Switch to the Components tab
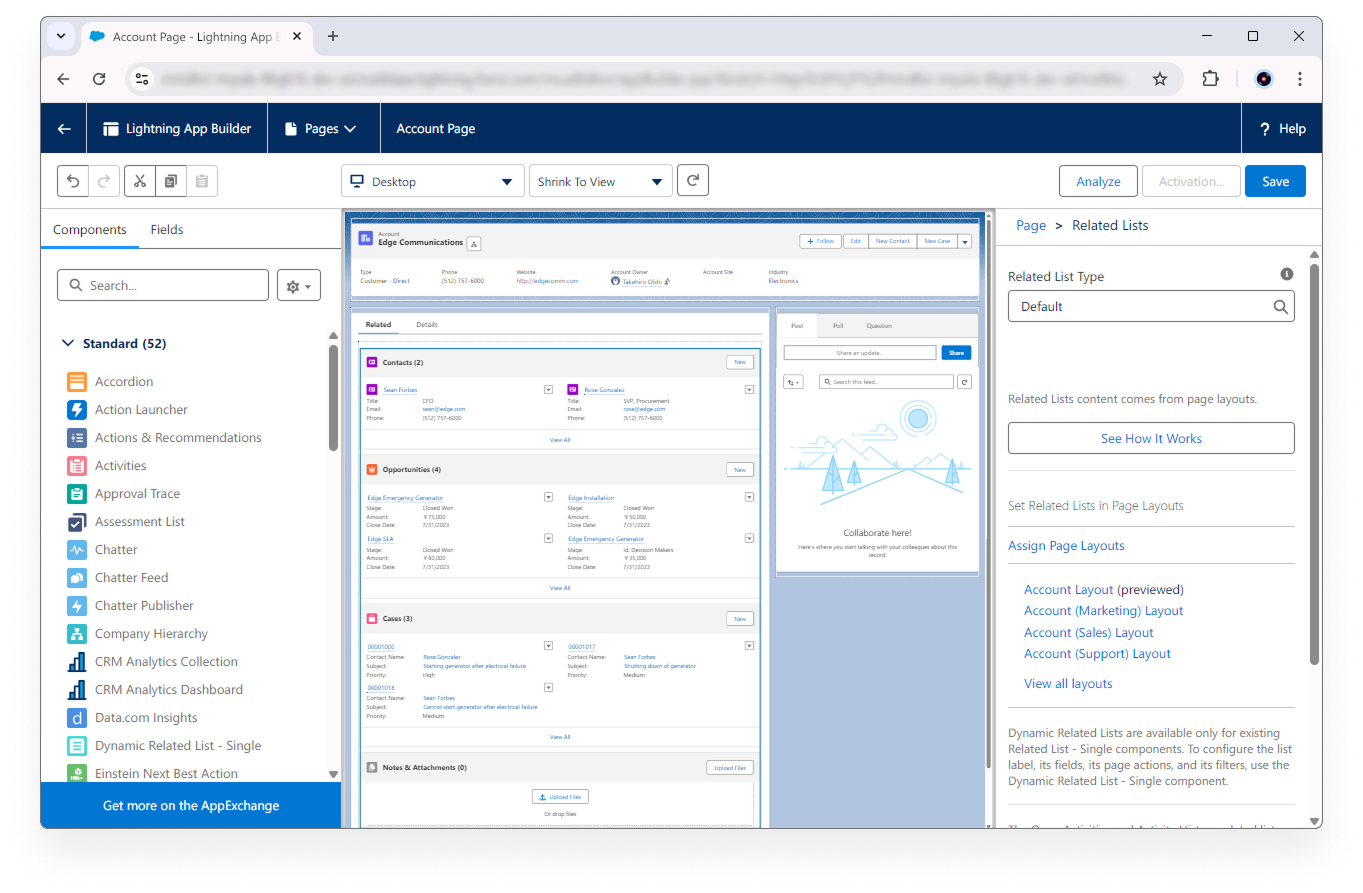The image size is (1363, 893). pos(90,229)
